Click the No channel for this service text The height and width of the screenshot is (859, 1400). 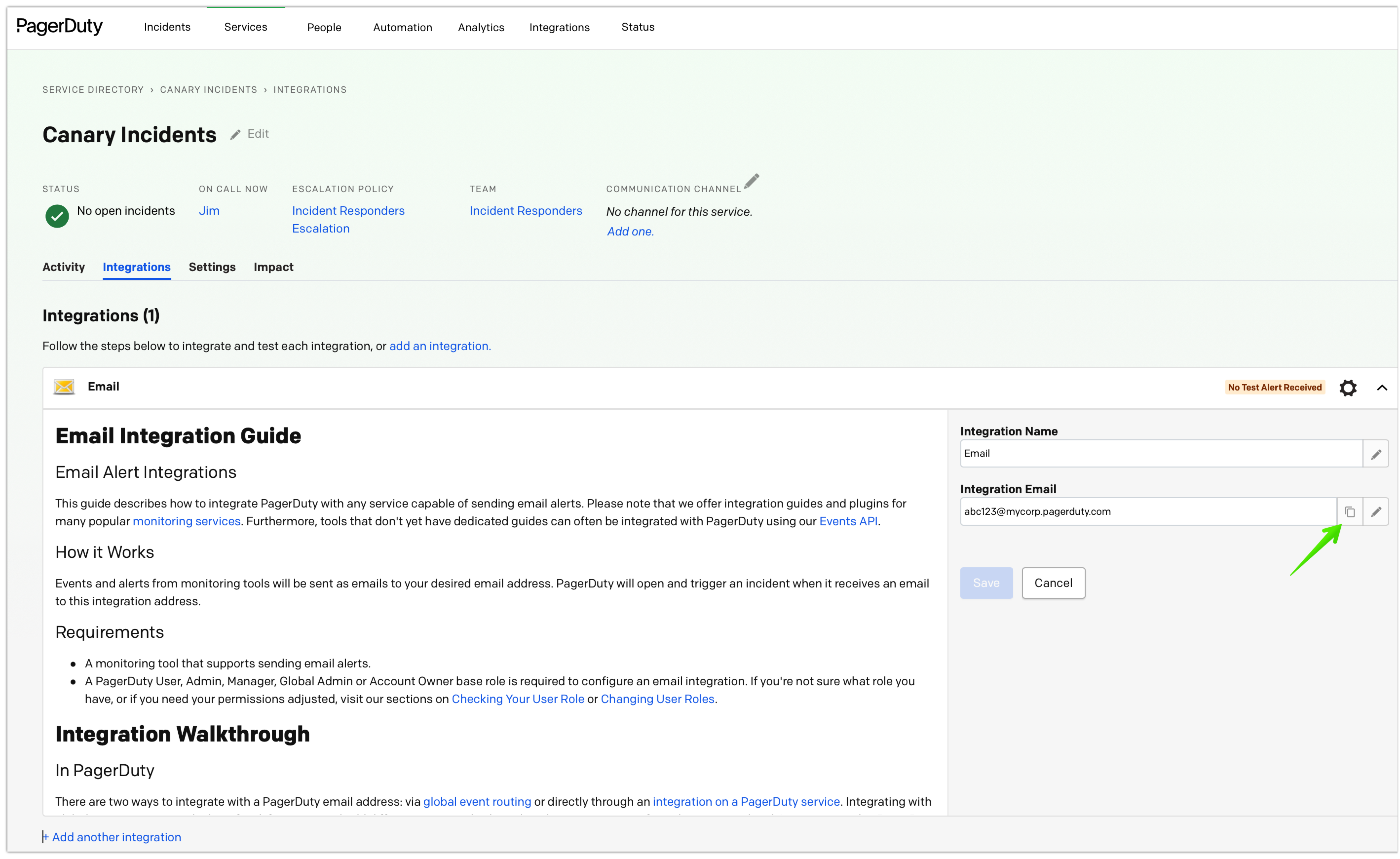pos(679,212)
